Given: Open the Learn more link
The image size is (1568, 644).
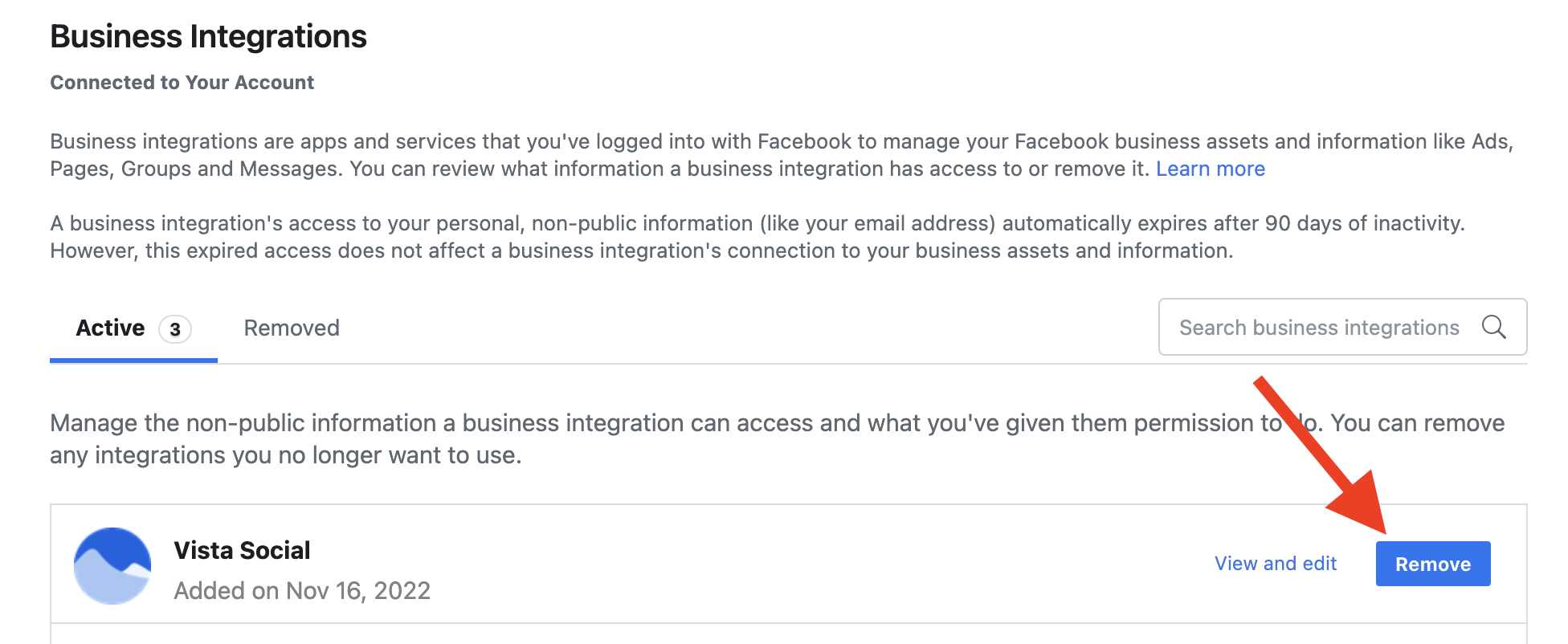Looking at the screenshot, I should tap(1210, 169).
